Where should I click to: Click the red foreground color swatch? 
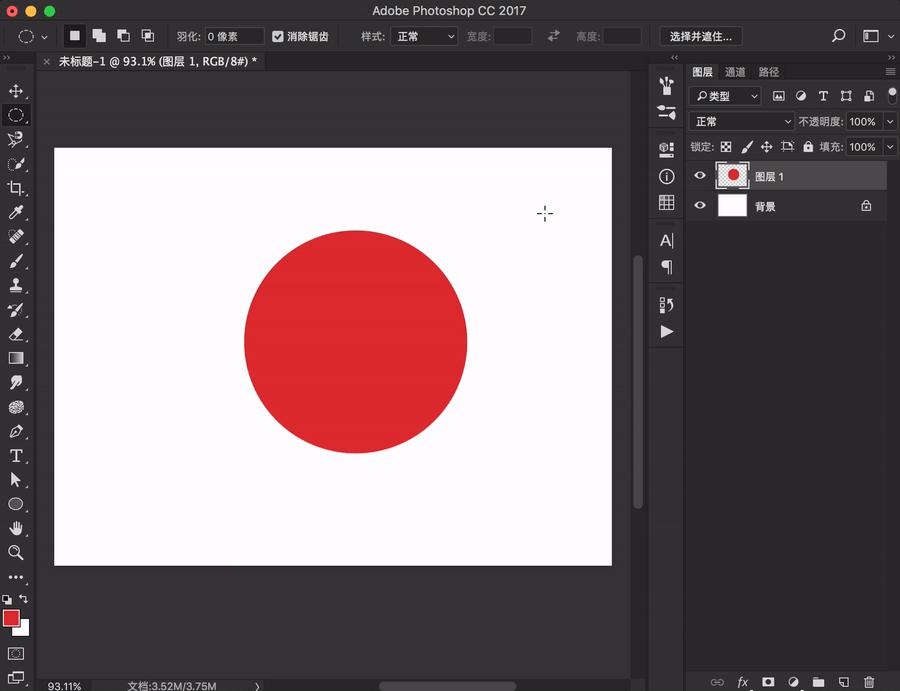tap(11, 618)
